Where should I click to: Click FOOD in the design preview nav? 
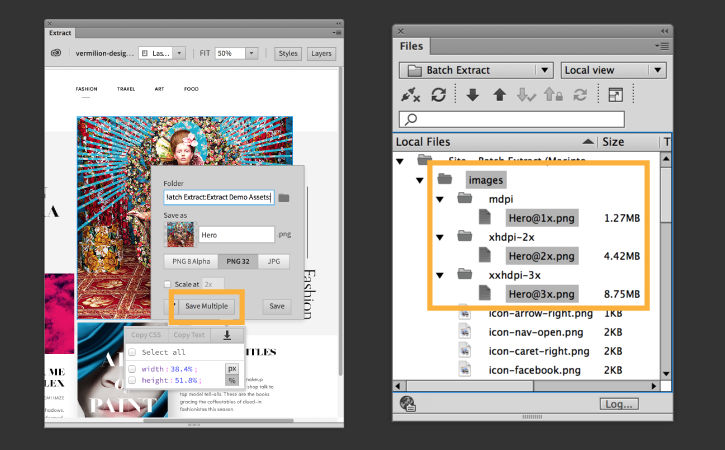point(191,89)
